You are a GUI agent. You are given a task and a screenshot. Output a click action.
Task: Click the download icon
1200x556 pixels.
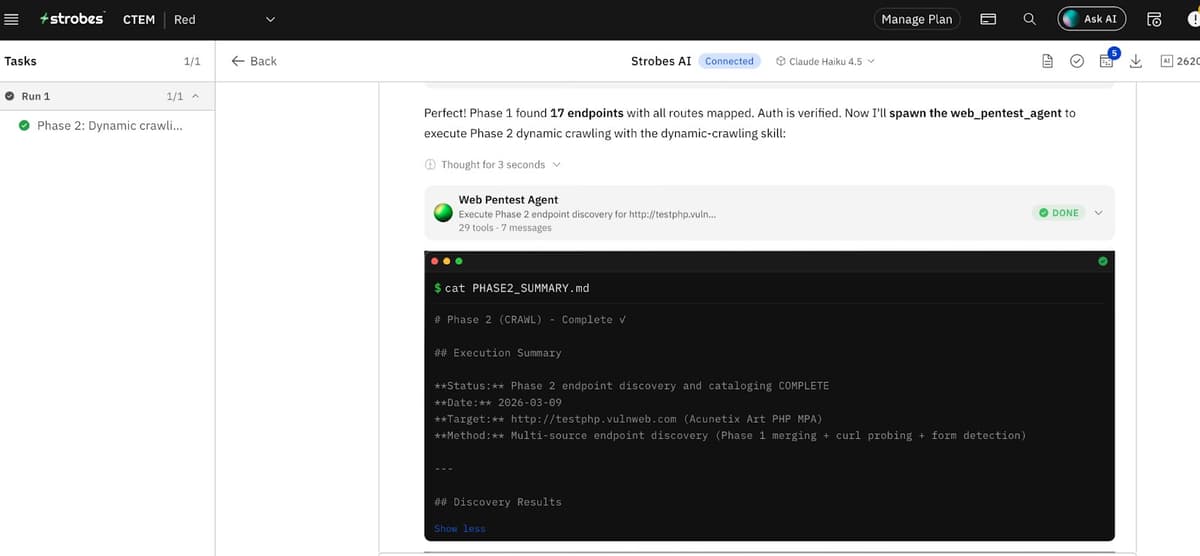[x=1136, y=61]
